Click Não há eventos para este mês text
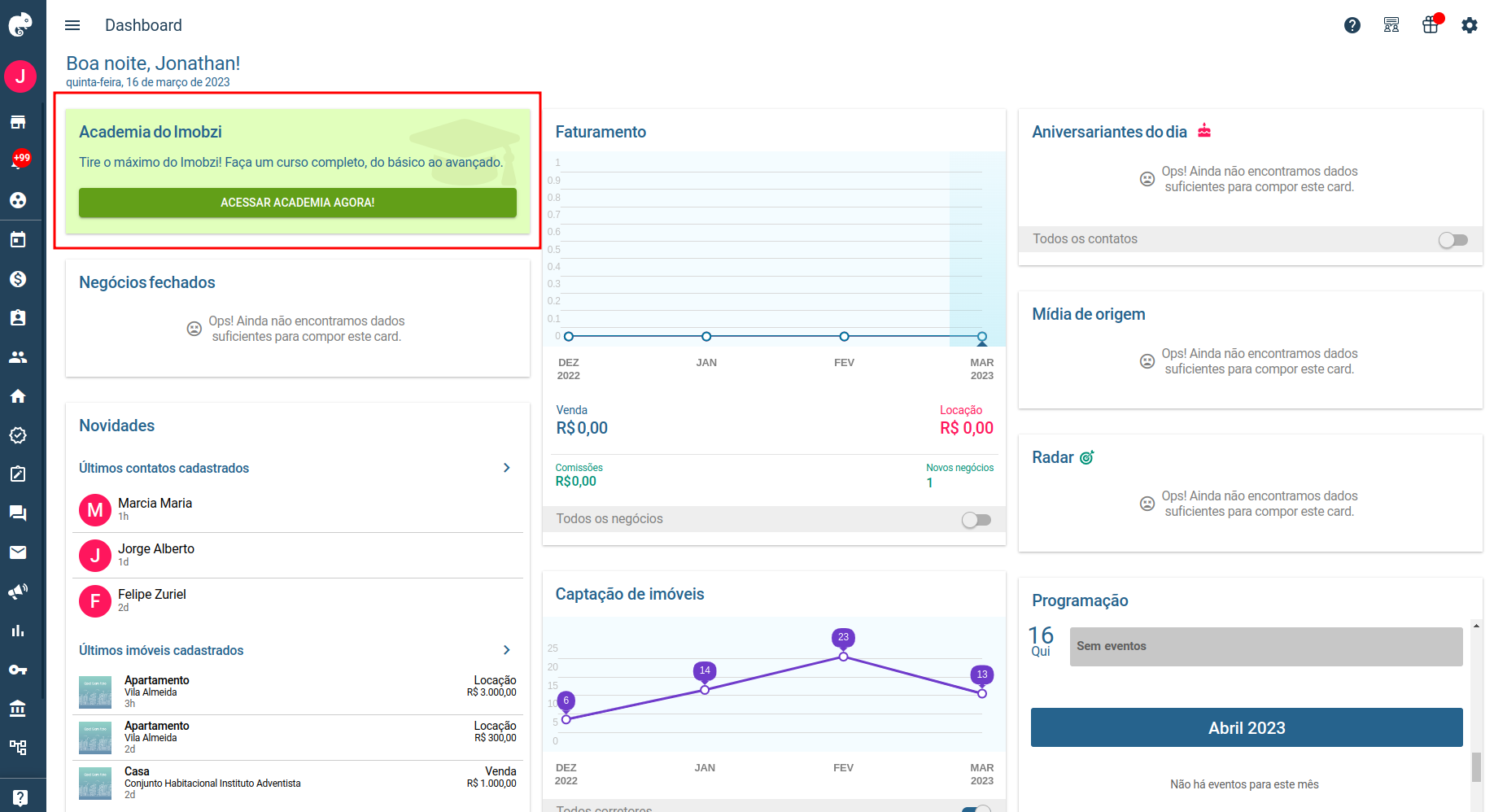 coord(1244,784)
